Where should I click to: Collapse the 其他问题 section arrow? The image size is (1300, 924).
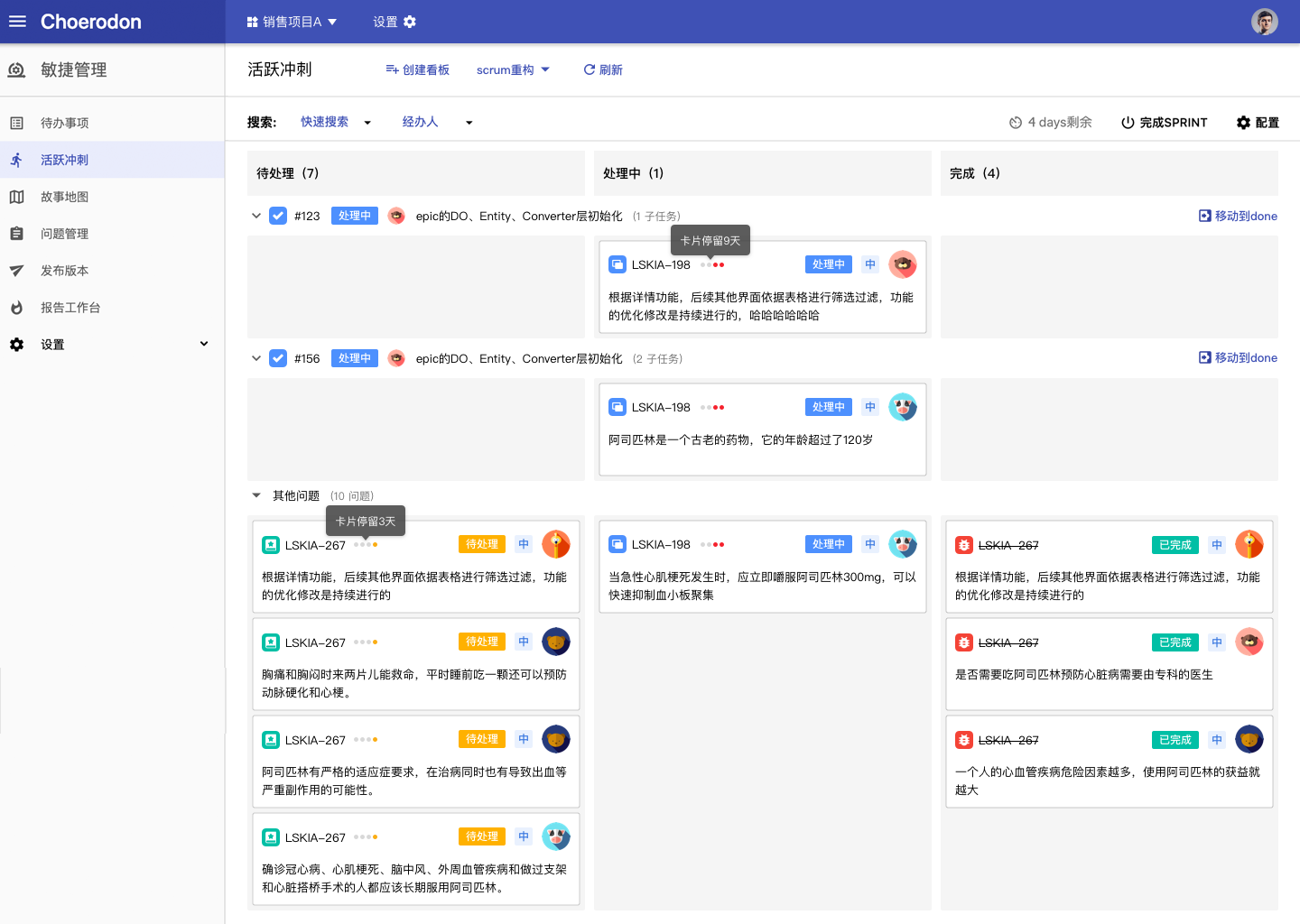256,495
